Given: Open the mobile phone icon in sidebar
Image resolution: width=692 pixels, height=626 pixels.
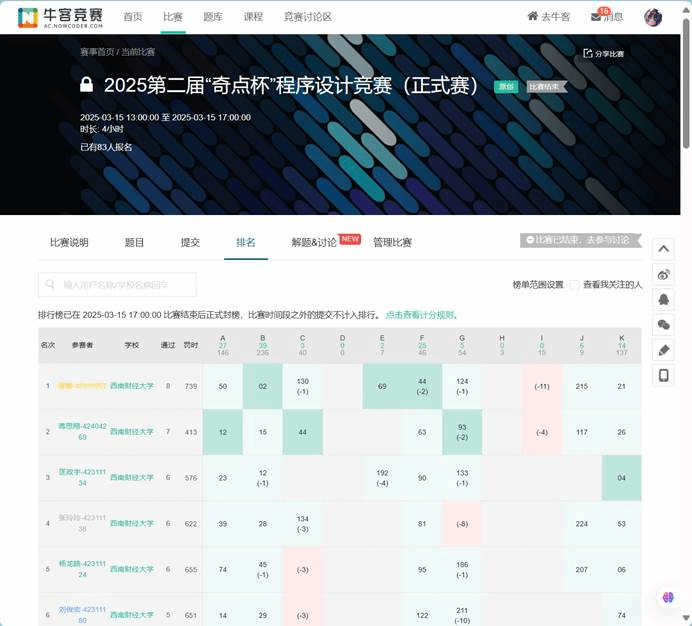Looking at the screenshot, I should click(664, 375).
